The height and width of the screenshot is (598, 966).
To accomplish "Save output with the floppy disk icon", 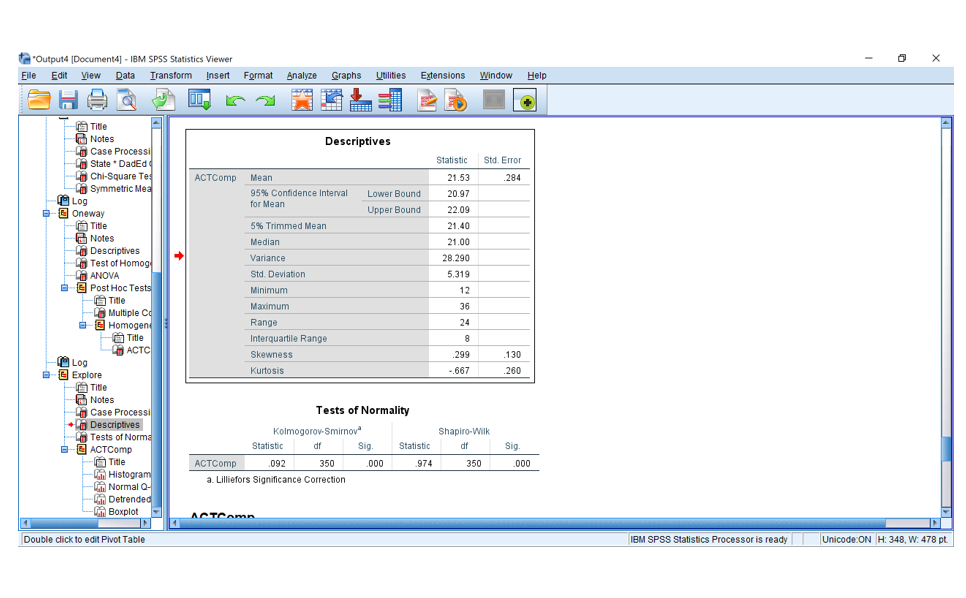I will click(68, 100).
